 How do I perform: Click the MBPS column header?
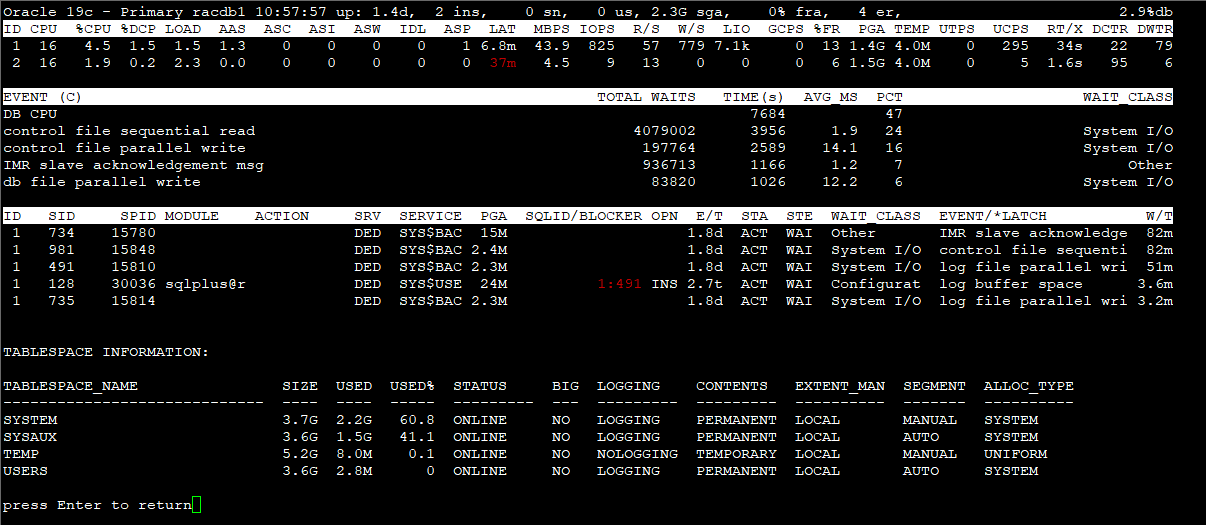(552, 29)
